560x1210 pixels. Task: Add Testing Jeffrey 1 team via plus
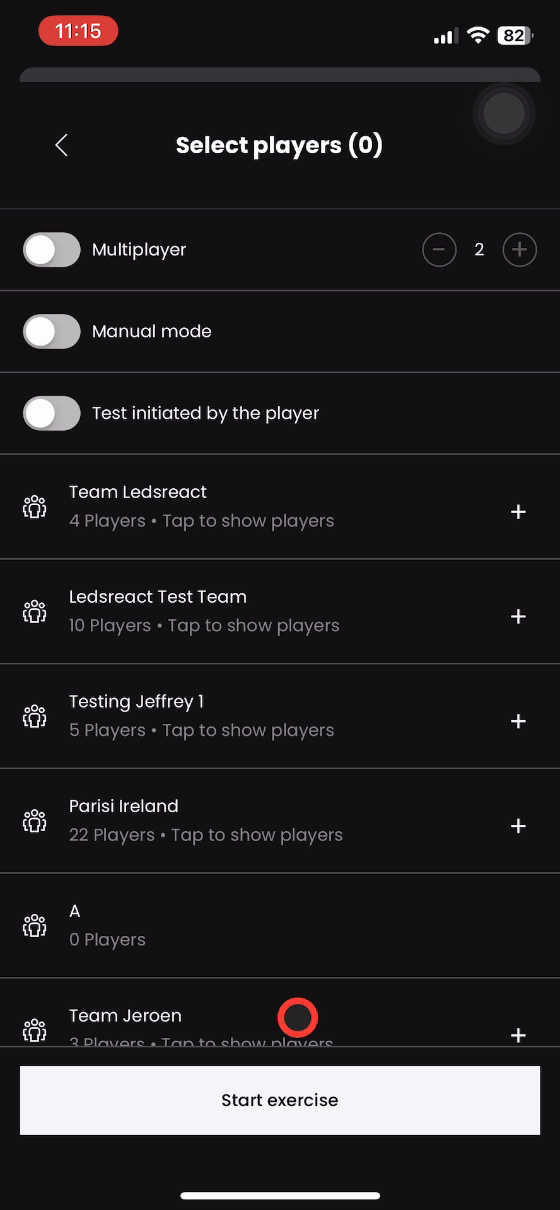coord(518,721)
